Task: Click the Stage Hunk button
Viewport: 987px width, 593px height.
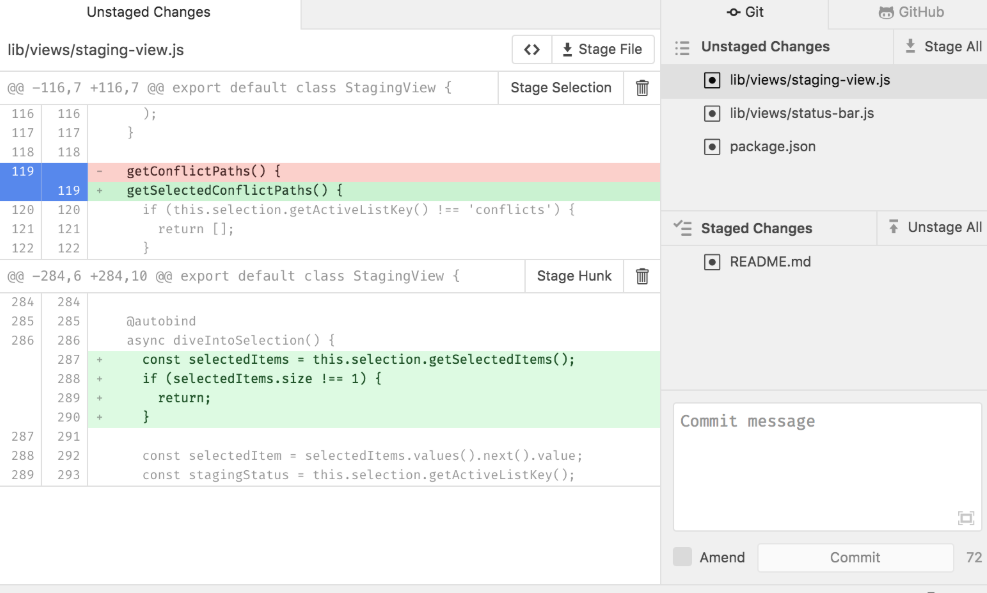Action: (x=574, y=276)
